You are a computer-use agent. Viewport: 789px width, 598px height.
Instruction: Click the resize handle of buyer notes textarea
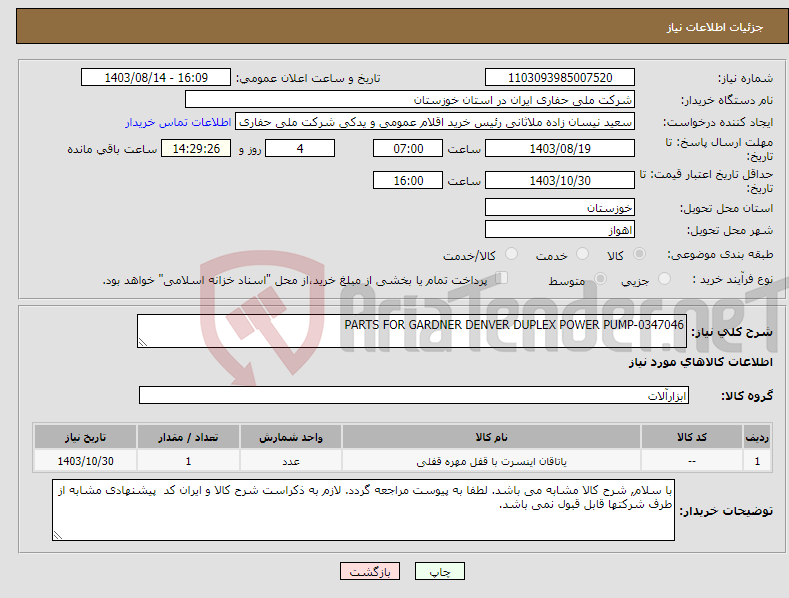pyautogui.click(x=57, y=536)
